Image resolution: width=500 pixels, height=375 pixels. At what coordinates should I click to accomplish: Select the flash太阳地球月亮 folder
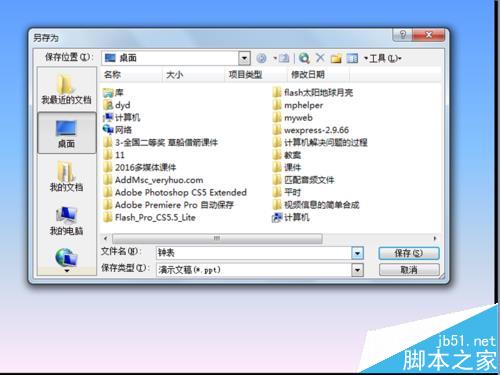pyautogui.click(x=313, y=92)
